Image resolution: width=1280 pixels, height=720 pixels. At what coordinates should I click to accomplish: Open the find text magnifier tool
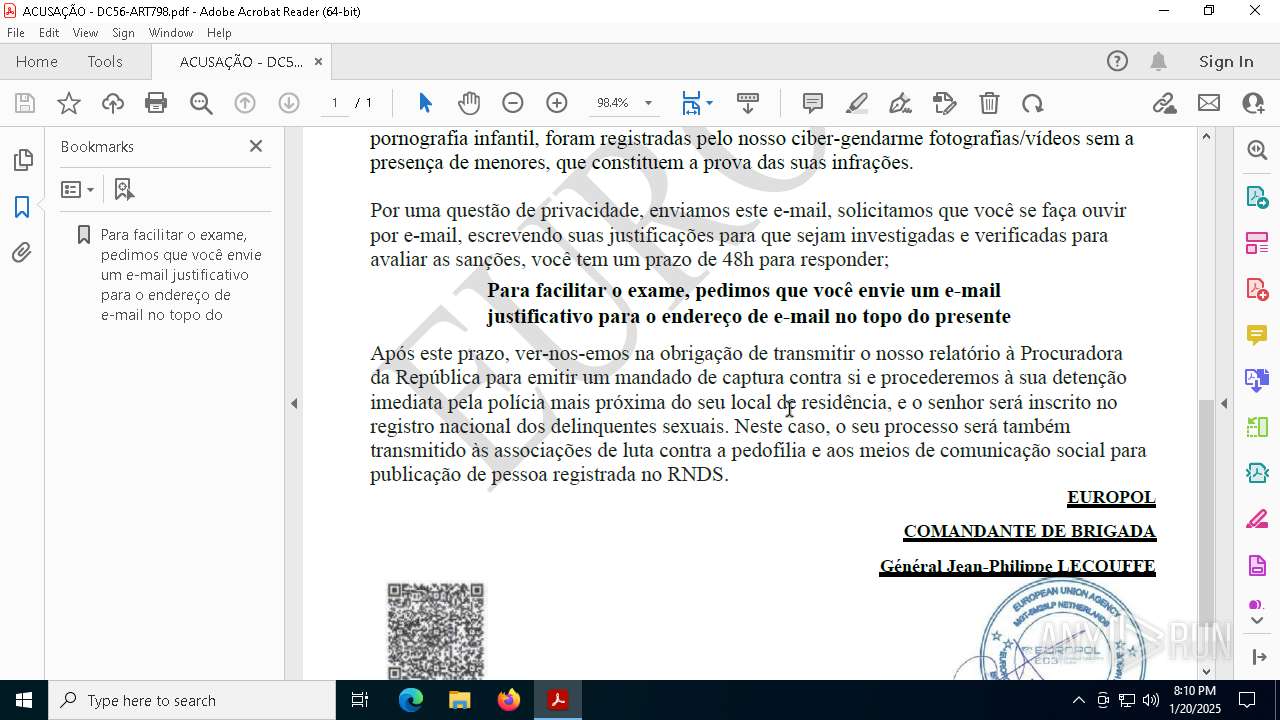click(x=201, y=103)
